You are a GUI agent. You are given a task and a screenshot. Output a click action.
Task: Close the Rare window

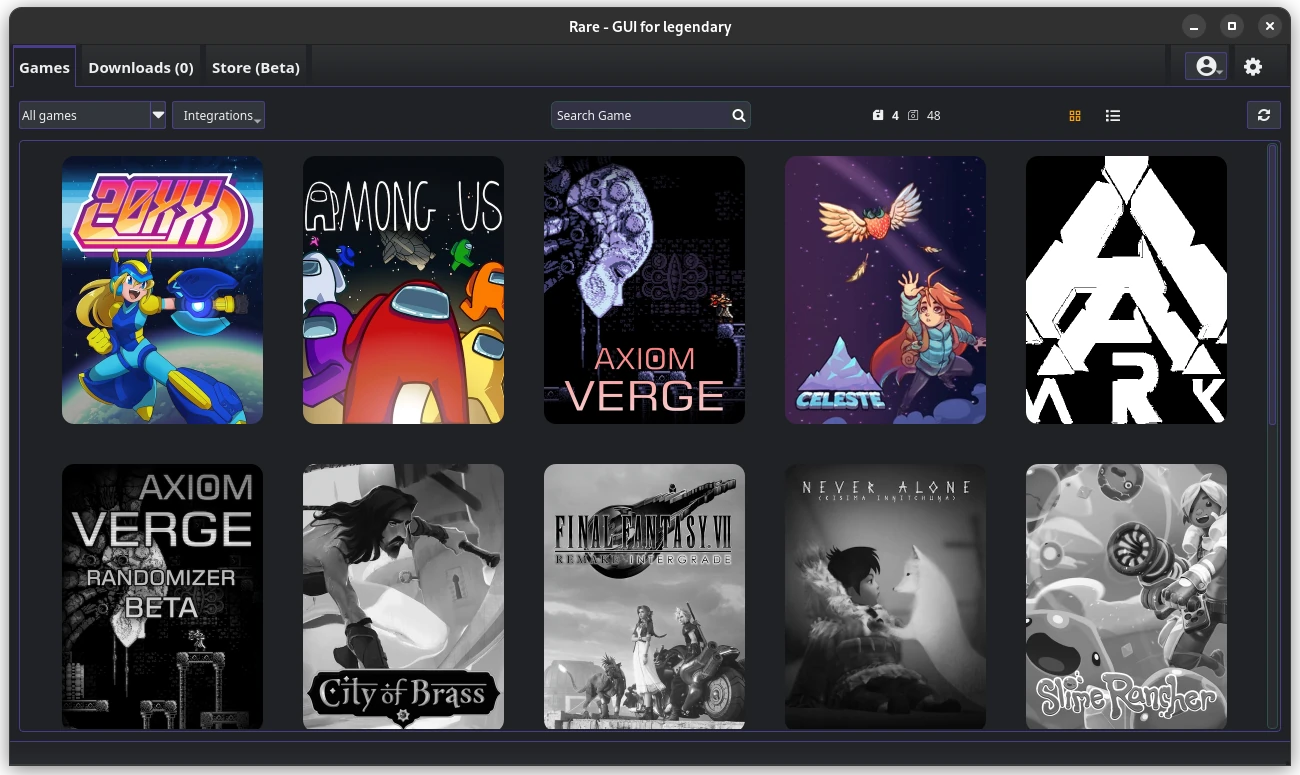pyautogui.click(x=1270, y=26)
